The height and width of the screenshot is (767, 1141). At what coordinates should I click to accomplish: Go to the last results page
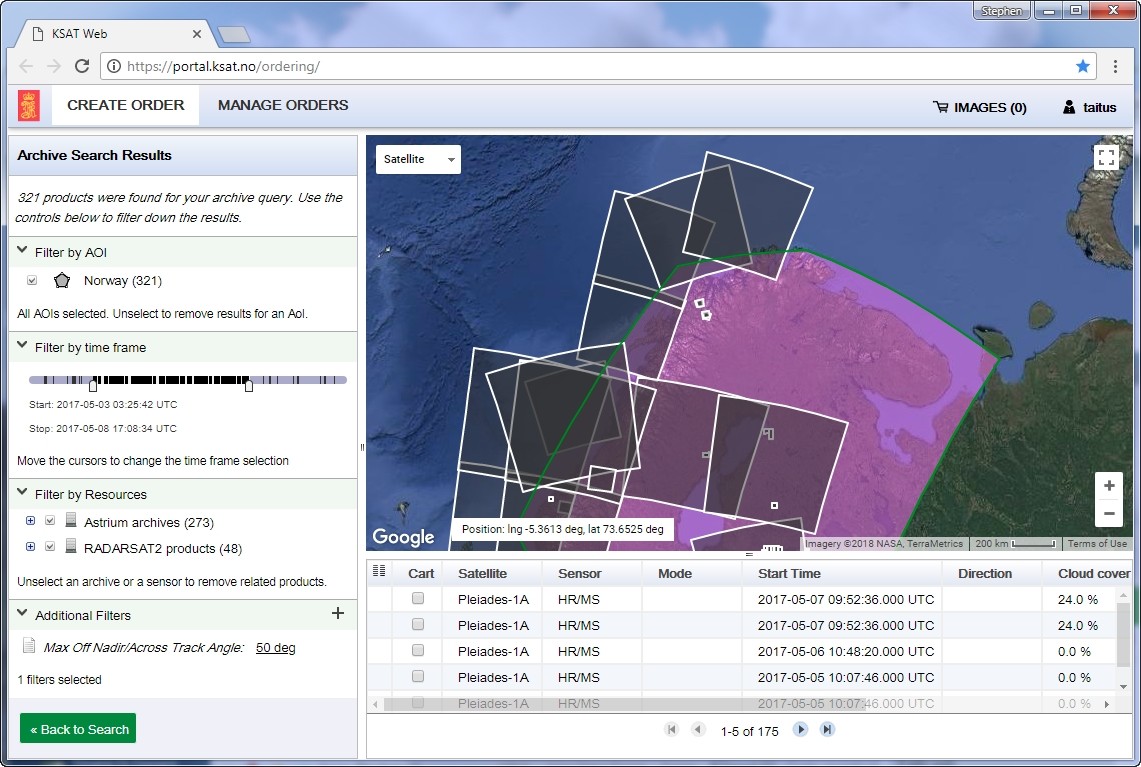pyautogui.click(x=827, y=730)
